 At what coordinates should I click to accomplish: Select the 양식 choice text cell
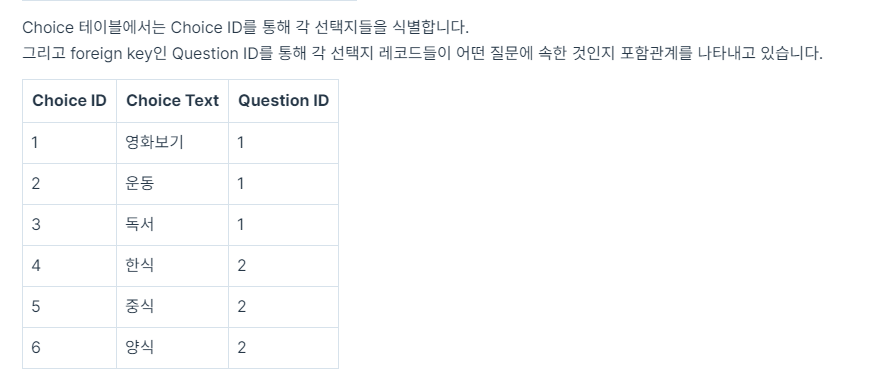point(172,348)
